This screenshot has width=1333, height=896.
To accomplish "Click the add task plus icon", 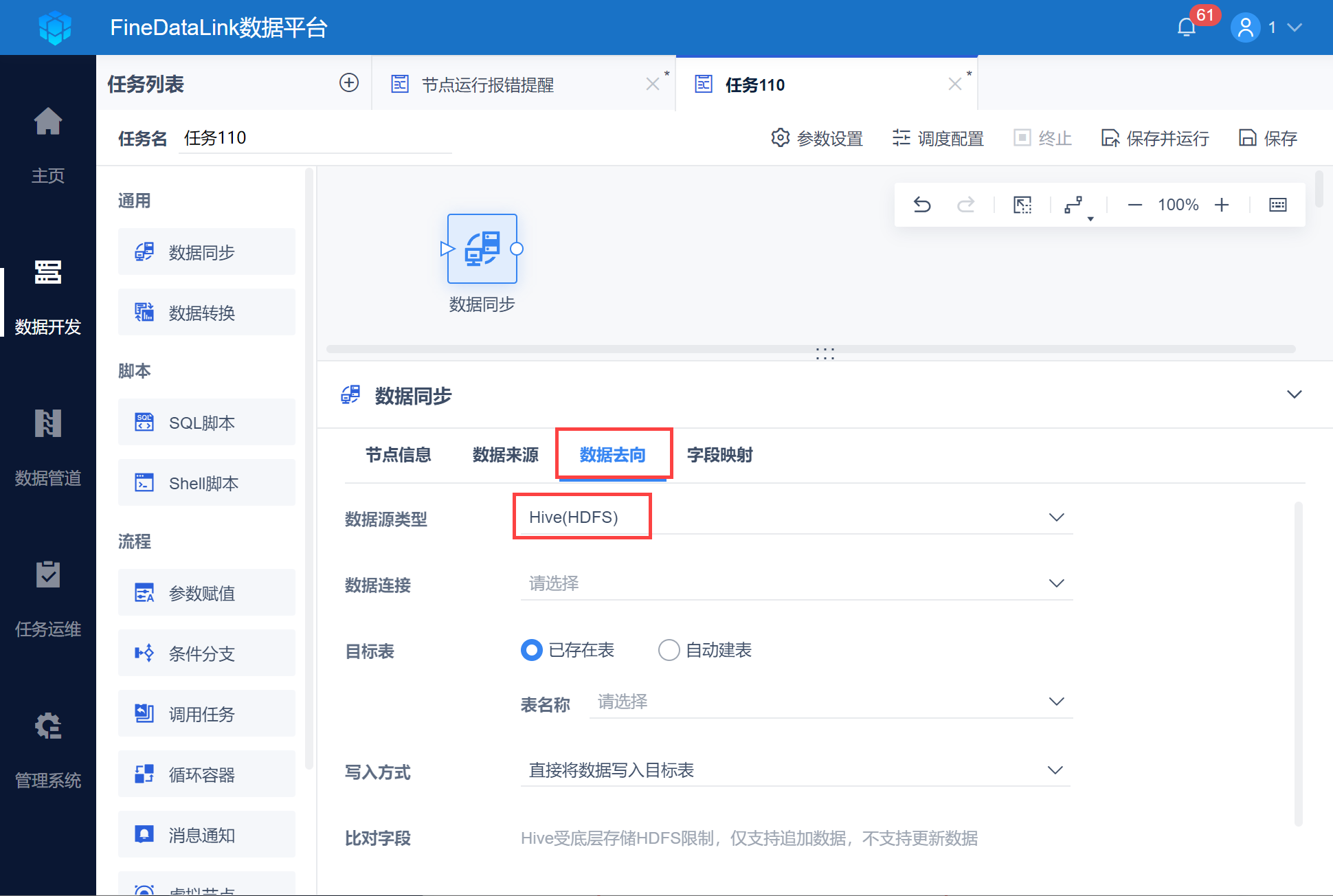I will click(349, 83).
